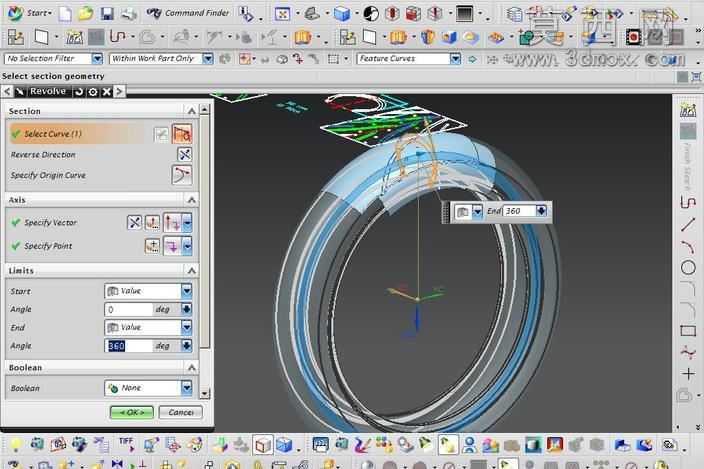
Task: Open the Command Finder
Action: pyautogui.click(x=188, y=13)
